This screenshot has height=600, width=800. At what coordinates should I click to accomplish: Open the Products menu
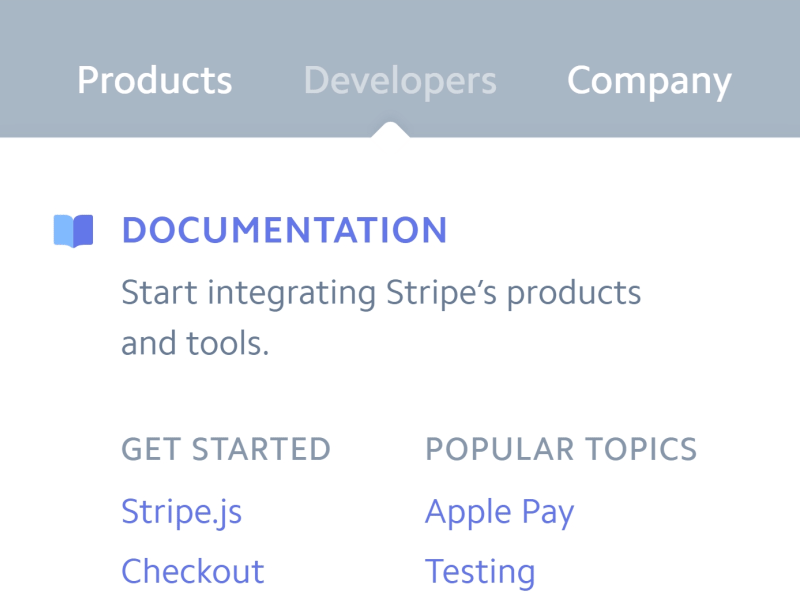(x=154, y=81)
